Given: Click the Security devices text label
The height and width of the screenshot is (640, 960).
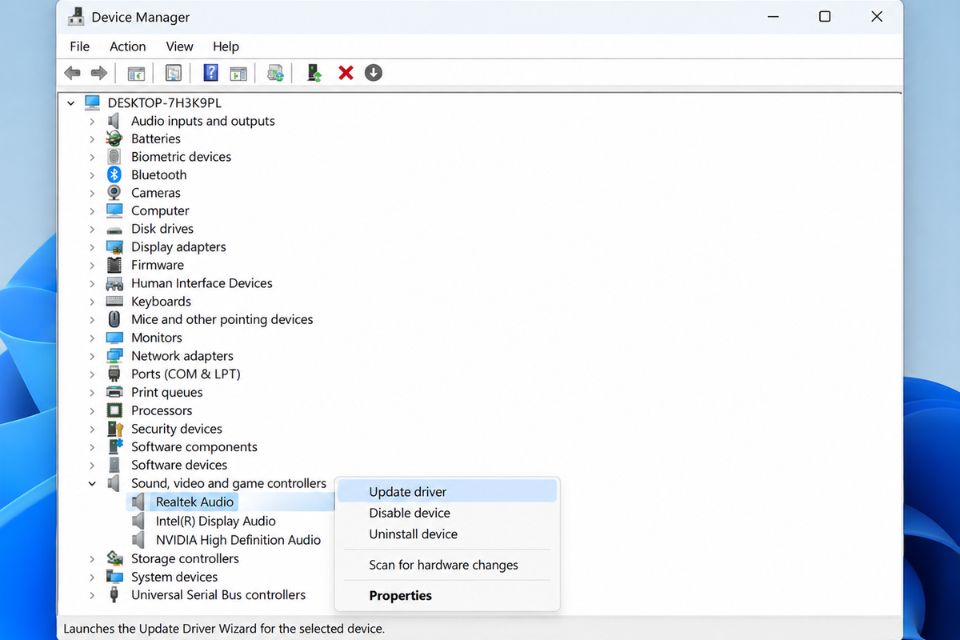Looking at the screenshot, I should (x=176, y=429).
